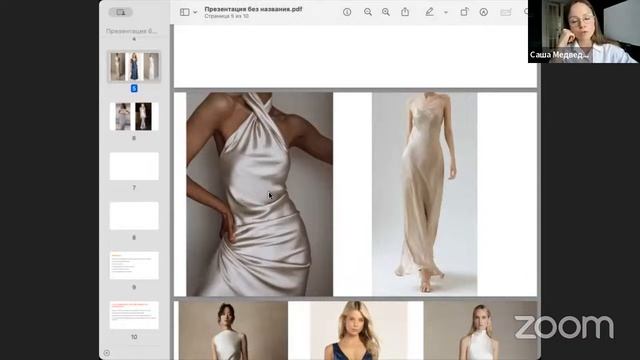Click the model in white high-neck dress image
The width and height of the screenshot is (640, 360).
coord(480,331)
